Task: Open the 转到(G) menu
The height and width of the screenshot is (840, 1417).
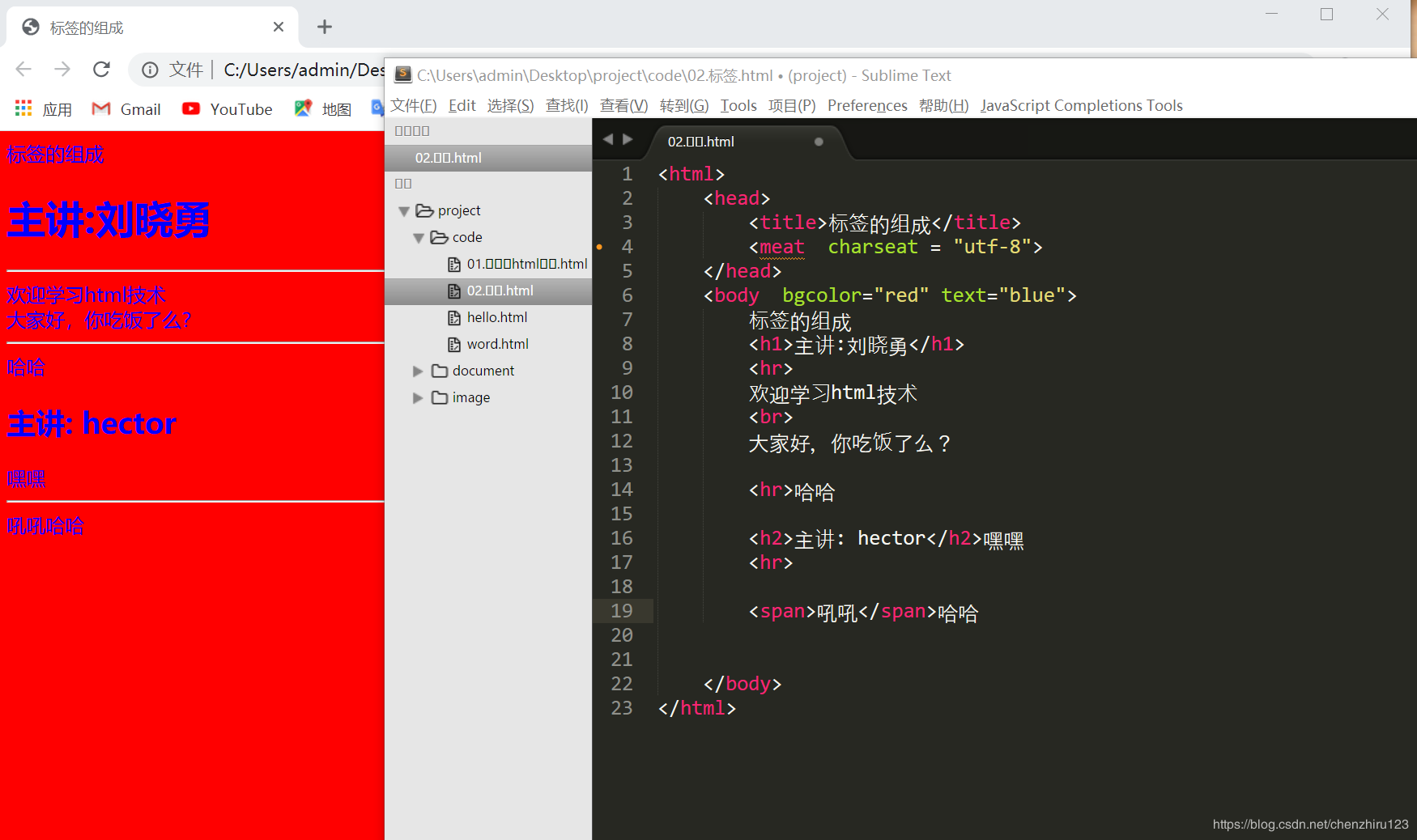Action: click(684, 106)
